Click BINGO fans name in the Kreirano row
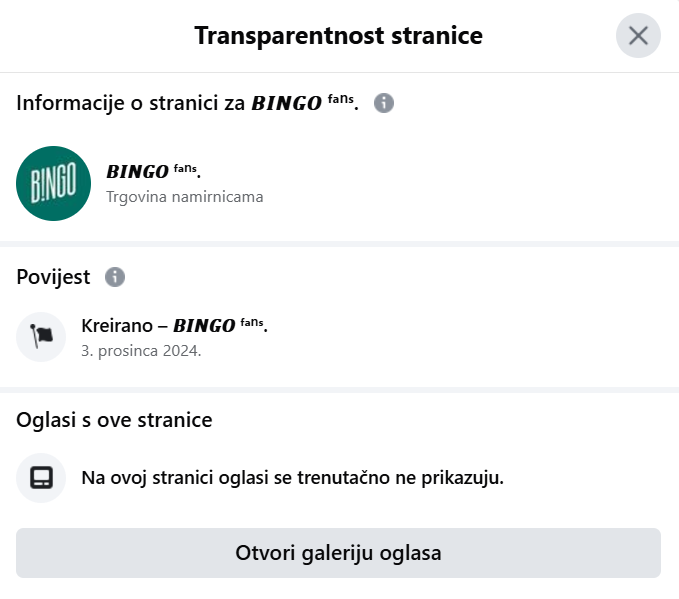The image size is (679, 599). [220, 325]
